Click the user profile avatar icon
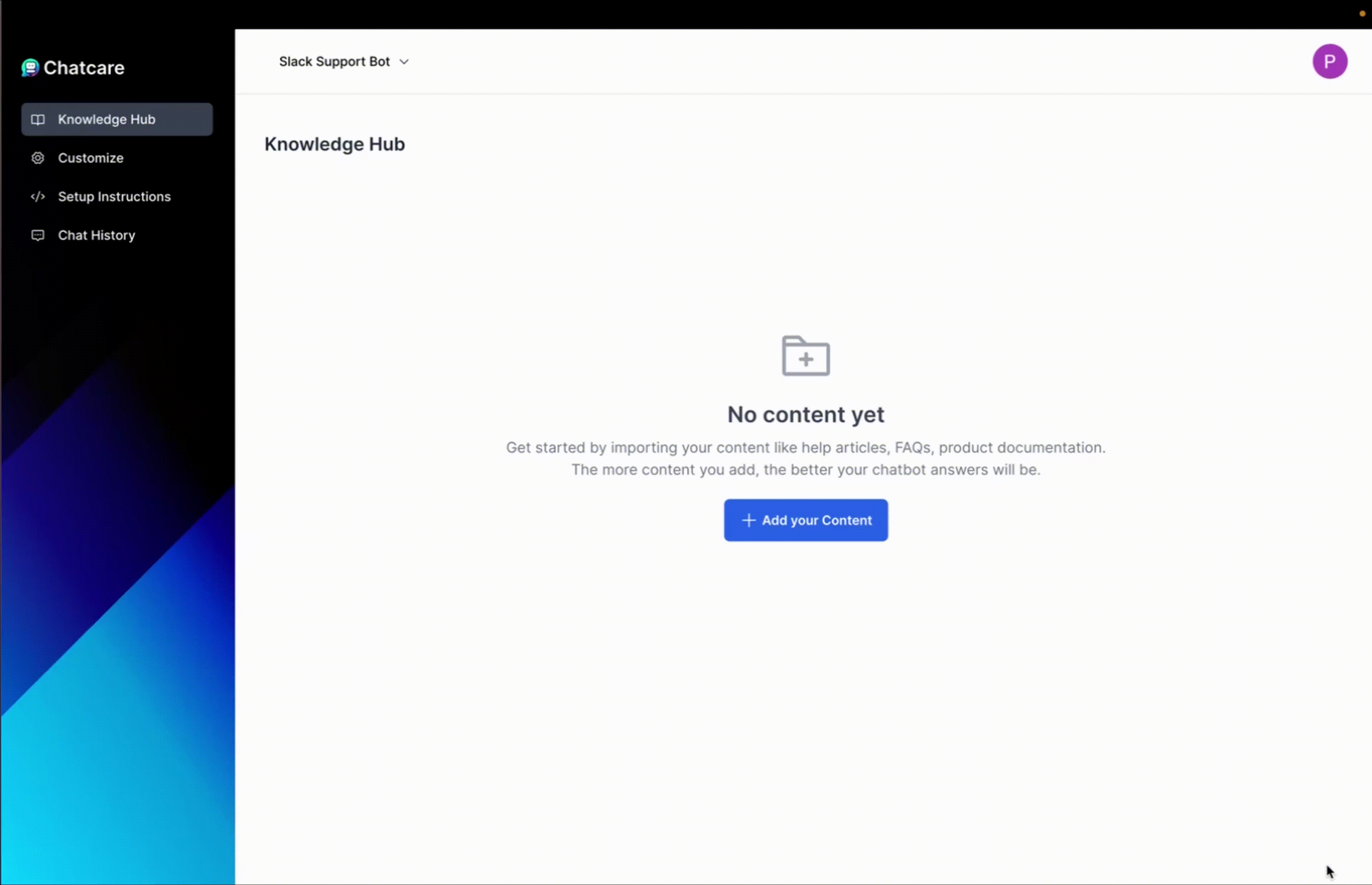 [x=1330, y=61]
